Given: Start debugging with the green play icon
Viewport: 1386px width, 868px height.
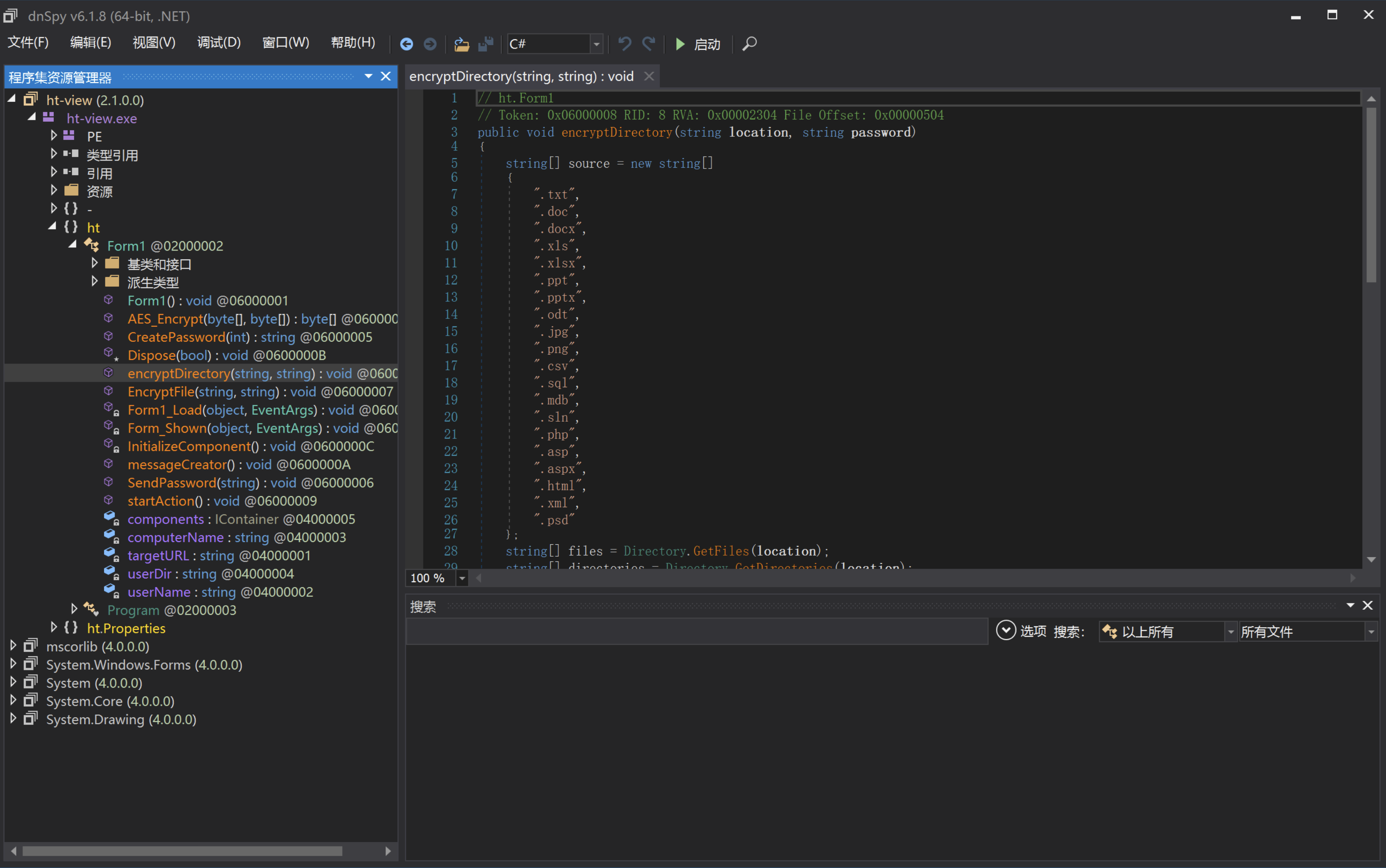Looking at the screenshot, I should (x=680, y=44).
